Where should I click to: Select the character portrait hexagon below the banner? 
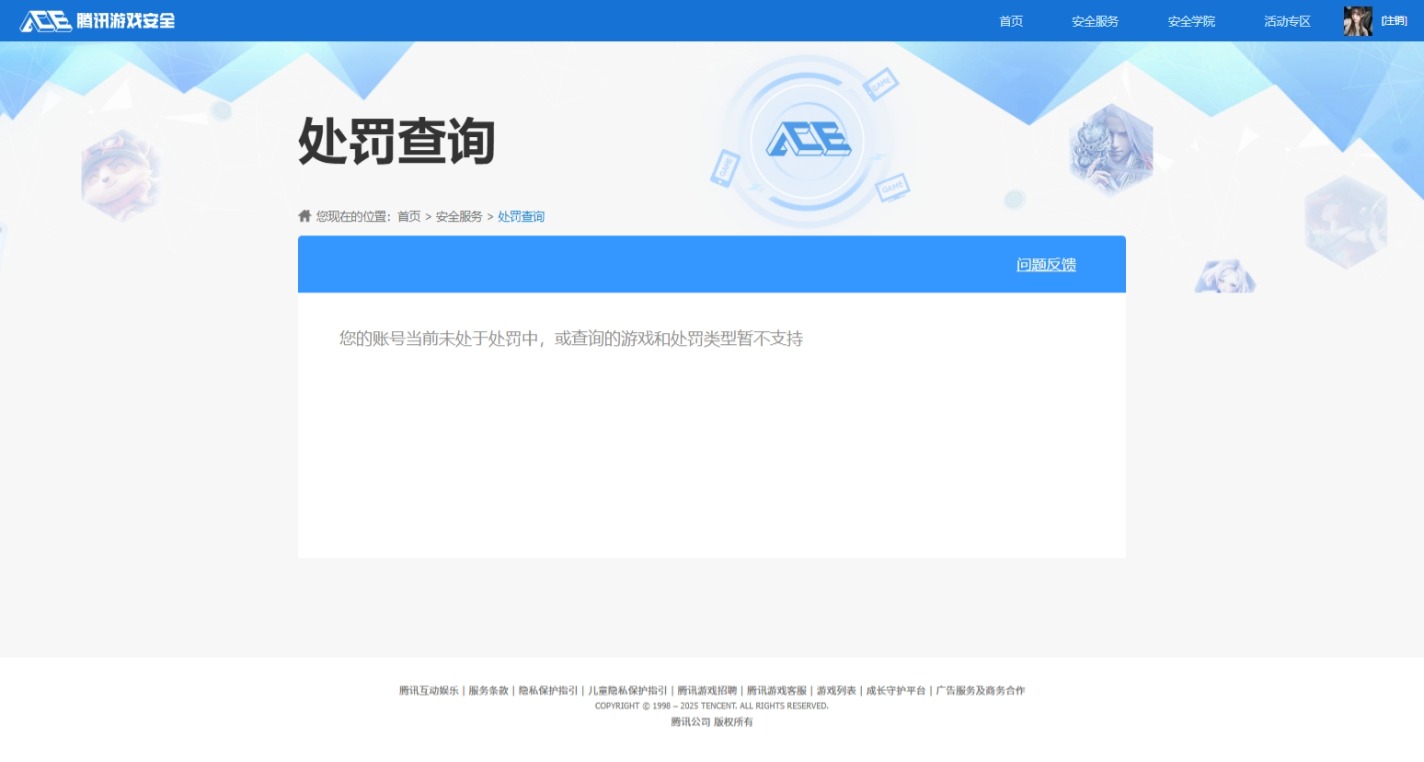1225,276
